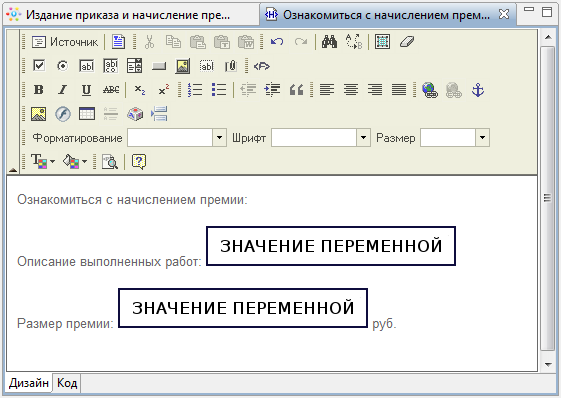The image size is (561, 398).
Task: Toggle superscript formatting
Action: (x=164, y=90)
